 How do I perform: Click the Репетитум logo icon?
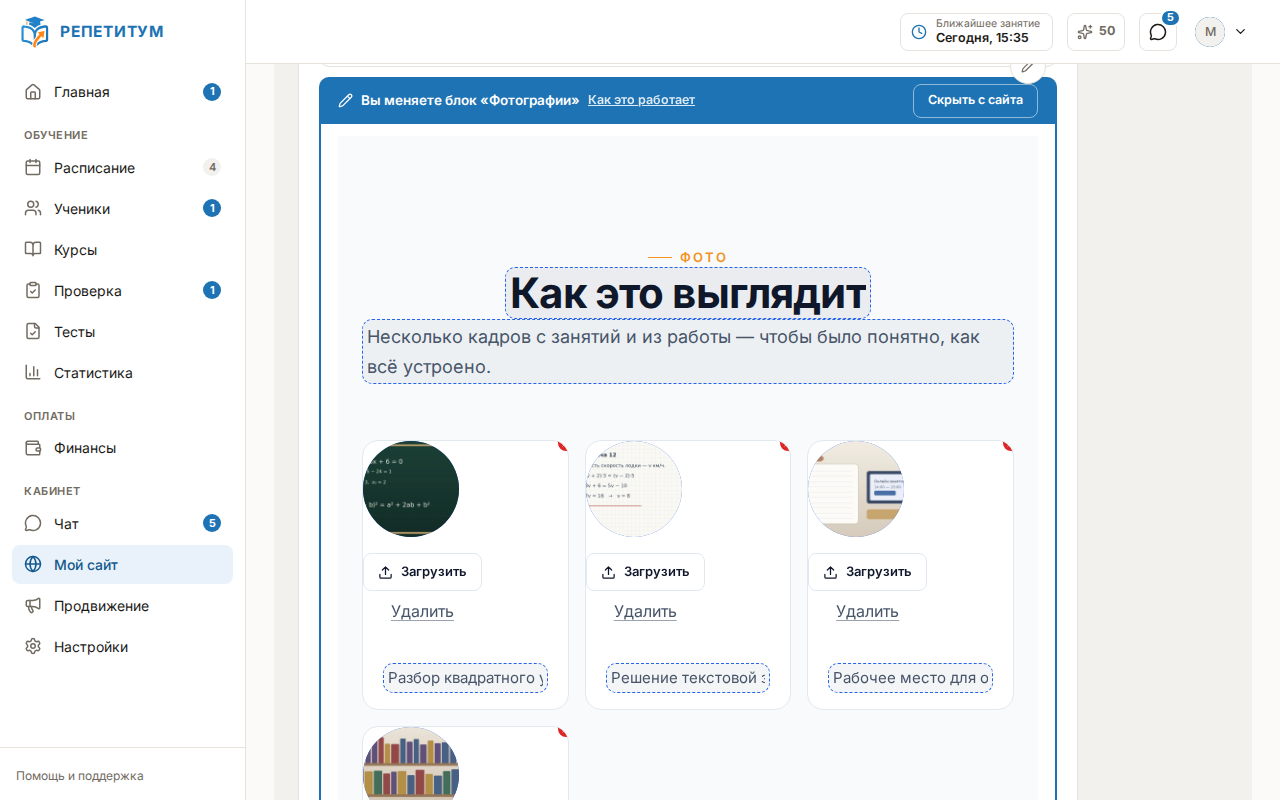coord(34,32)
